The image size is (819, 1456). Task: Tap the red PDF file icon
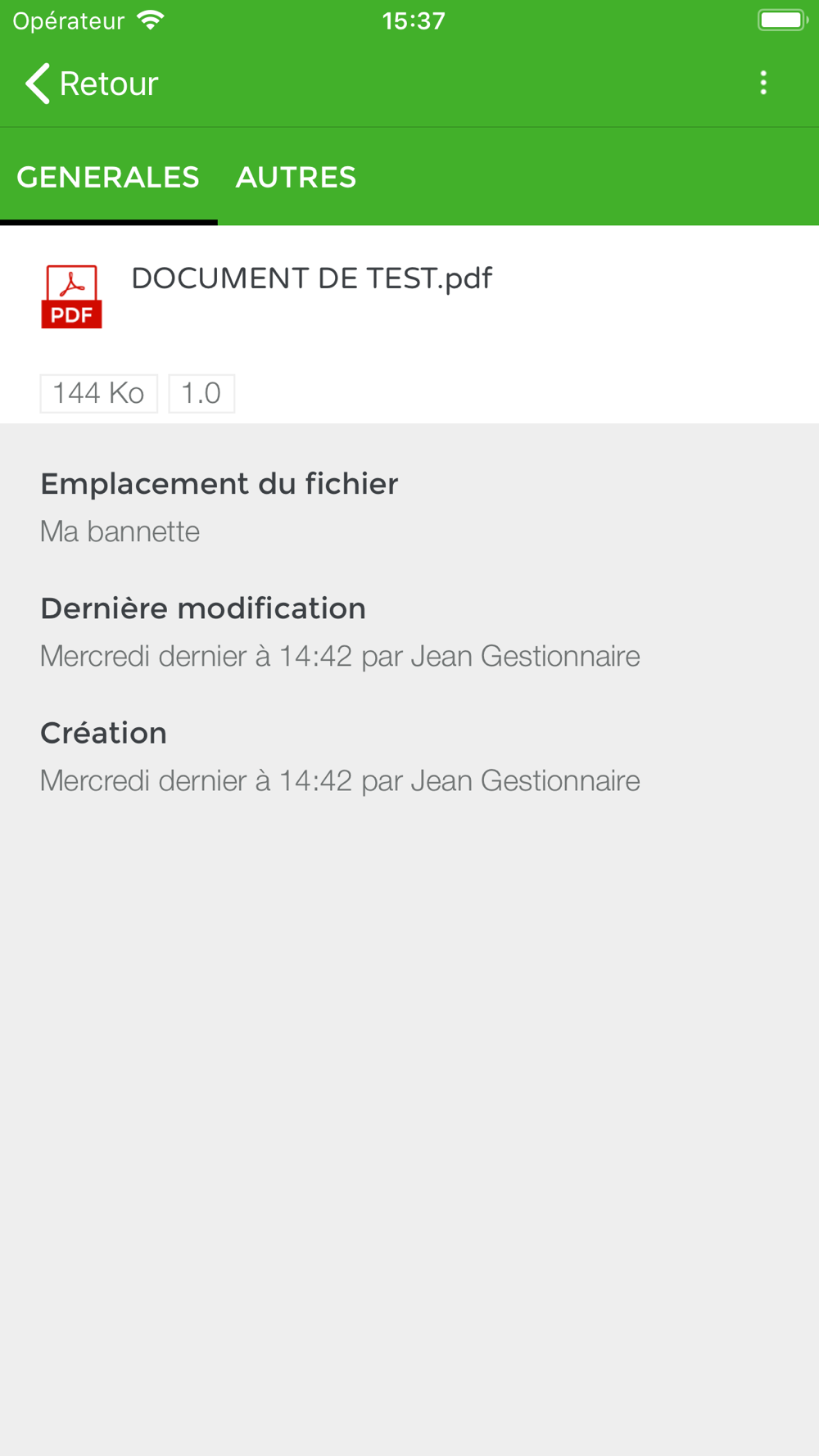[x=71, y=296]
